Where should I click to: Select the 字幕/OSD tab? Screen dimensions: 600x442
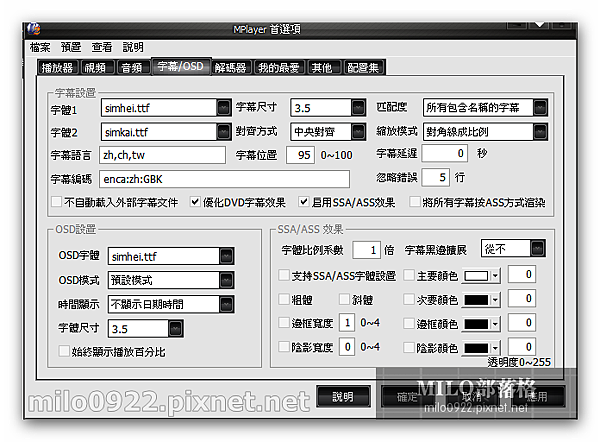(x=181, y=67)
